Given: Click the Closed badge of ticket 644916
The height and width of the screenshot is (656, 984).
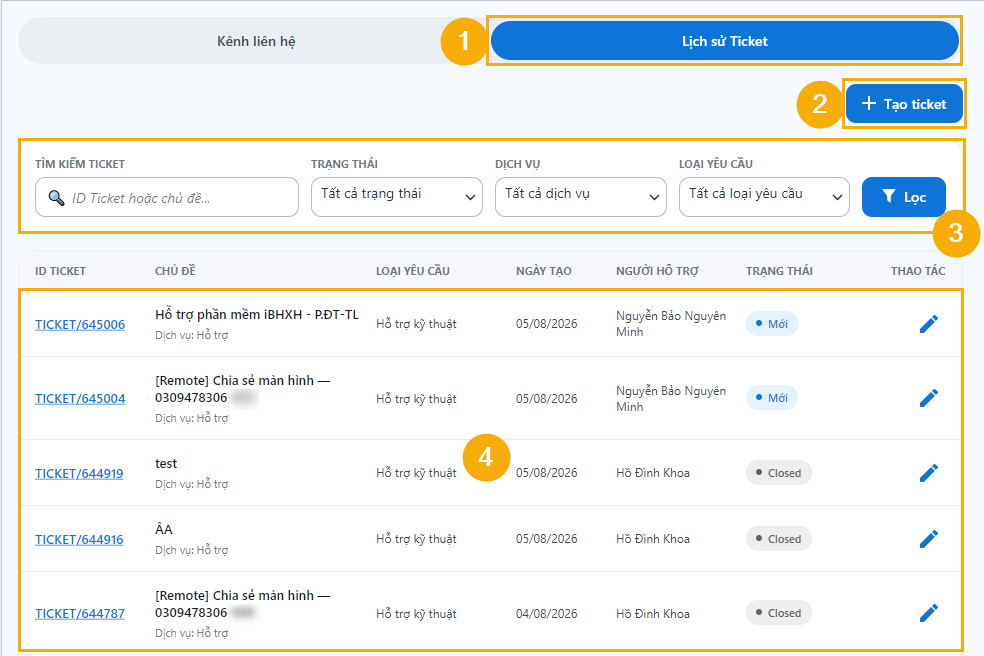Looking at the screenshot, I should tap(778, 539).
